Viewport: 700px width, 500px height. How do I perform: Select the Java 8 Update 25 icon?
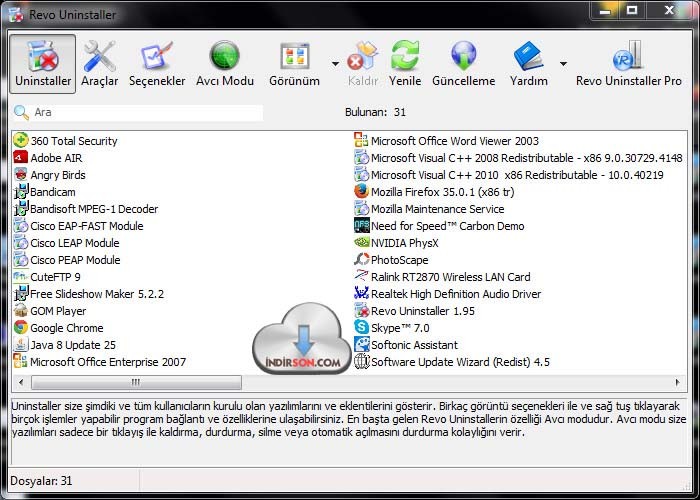pos(21,344)
